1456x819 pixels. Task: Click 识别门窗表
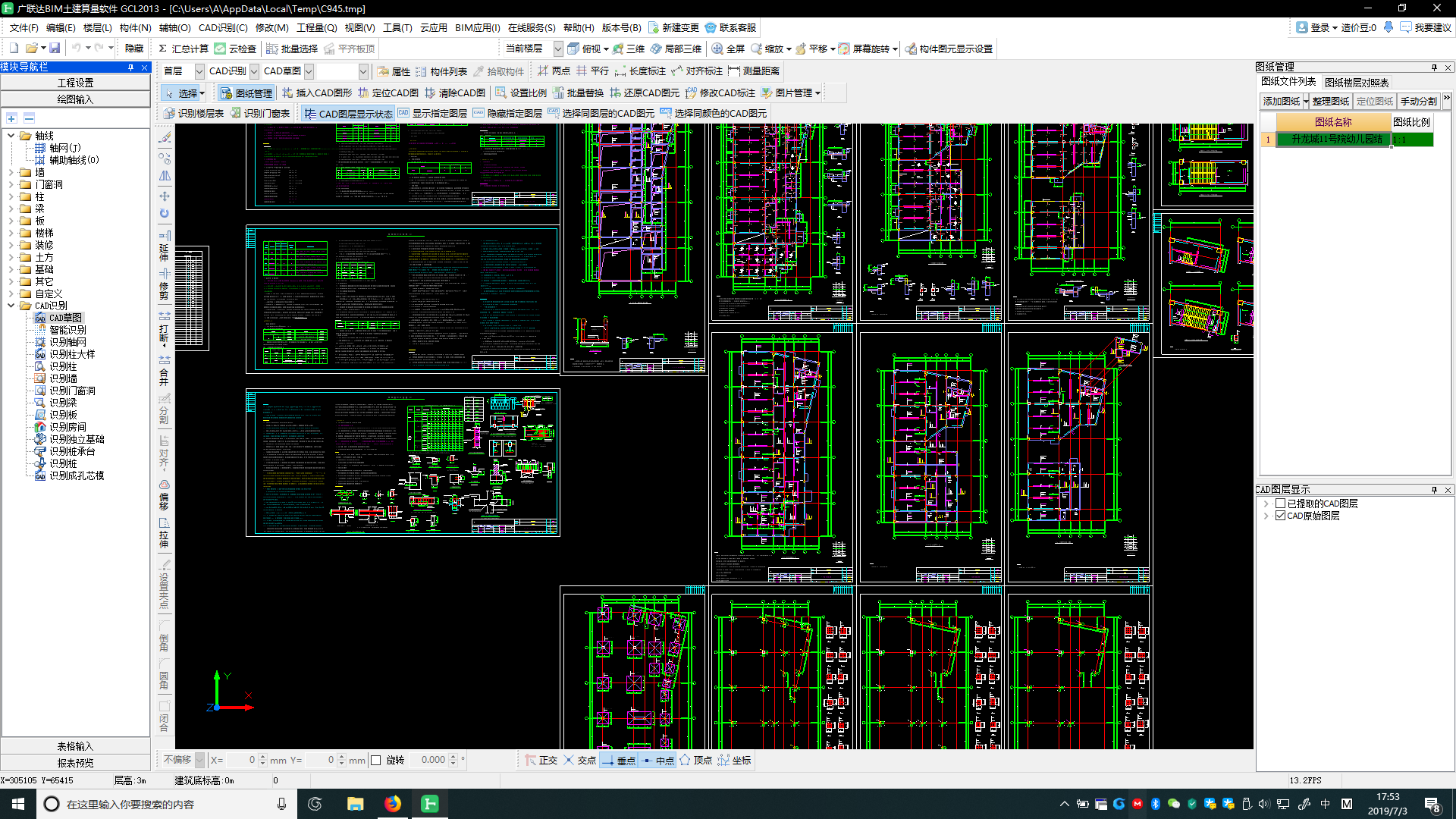[x=260, y=114]
